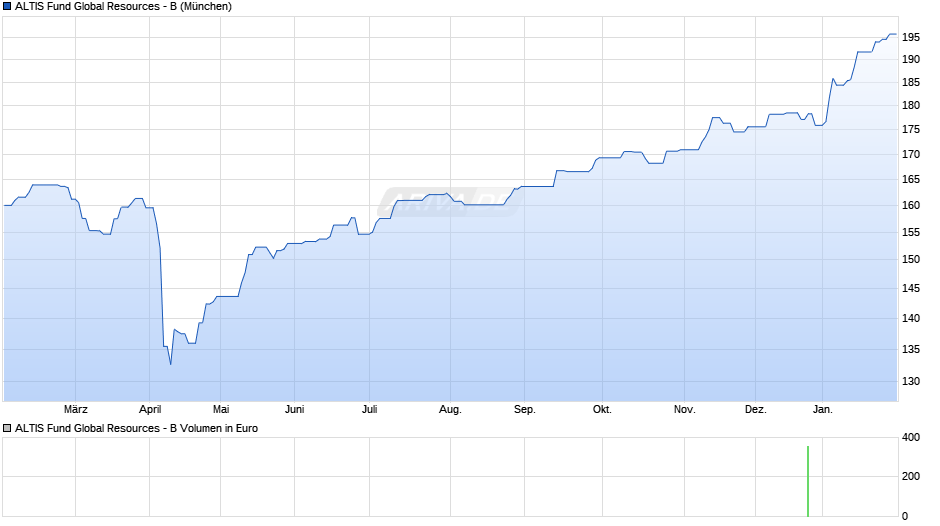The image size is (940, 526).
Task: Click the 140 price axis value
Action: tap(911, 318)
